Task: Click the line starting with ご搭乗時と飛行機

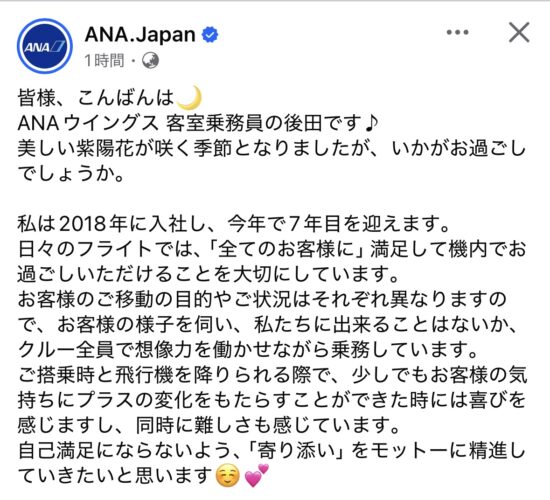Action: point(273,375)
